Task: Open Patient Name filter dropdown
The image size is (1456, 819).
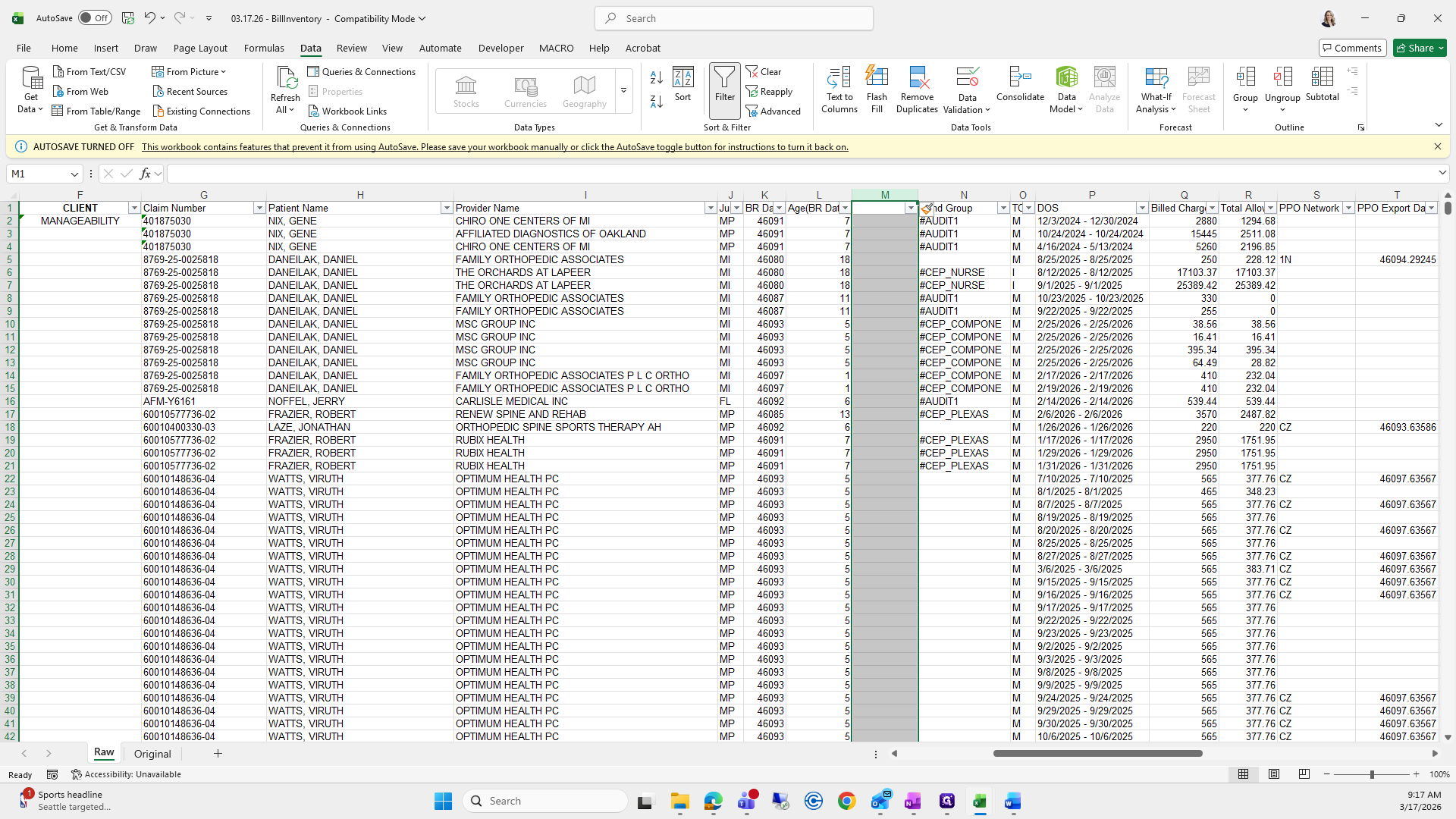Action: [x=446, y=208]
